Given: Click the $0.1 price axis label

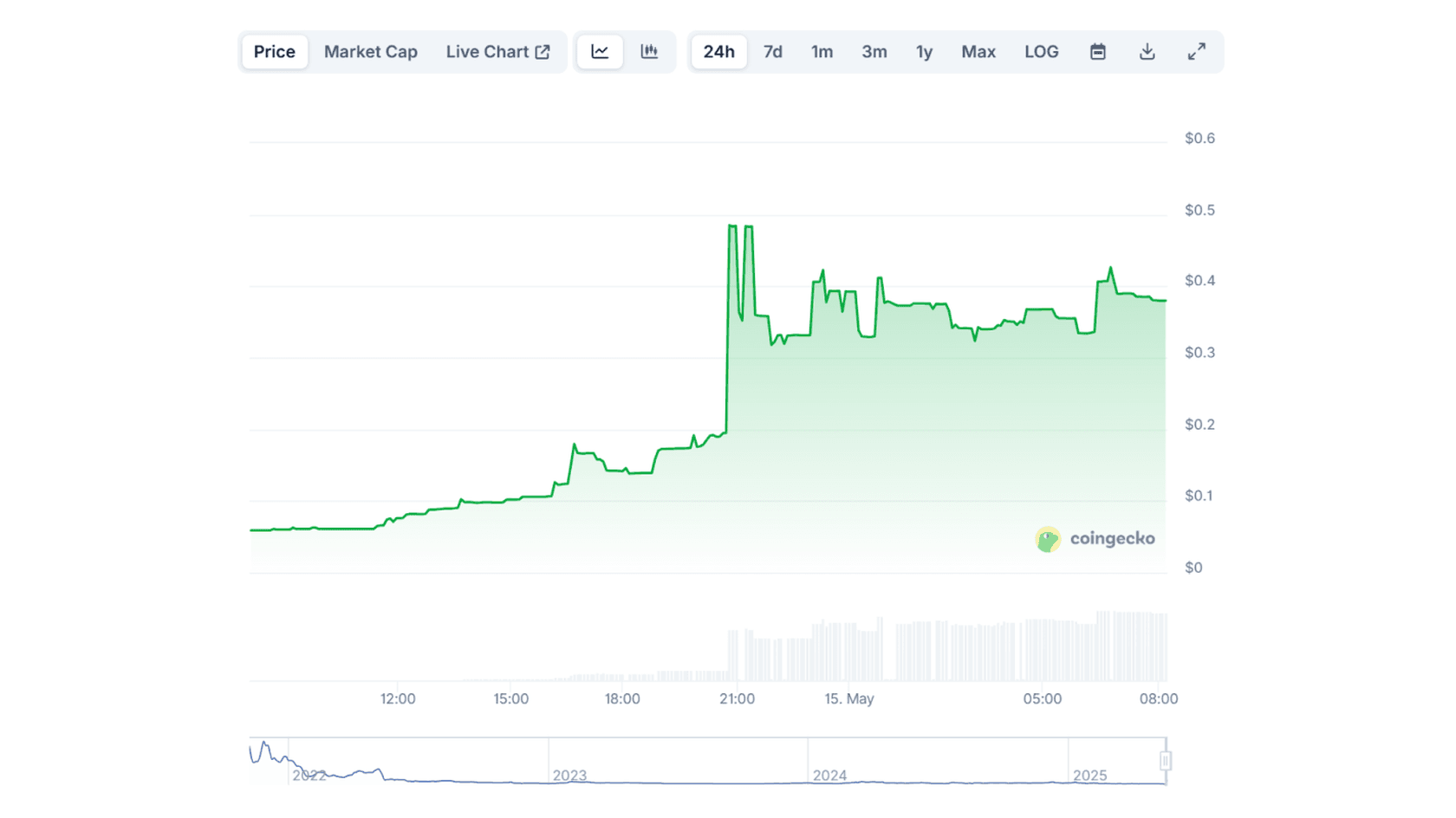Looking at the screenshot, I should 1200,496.
